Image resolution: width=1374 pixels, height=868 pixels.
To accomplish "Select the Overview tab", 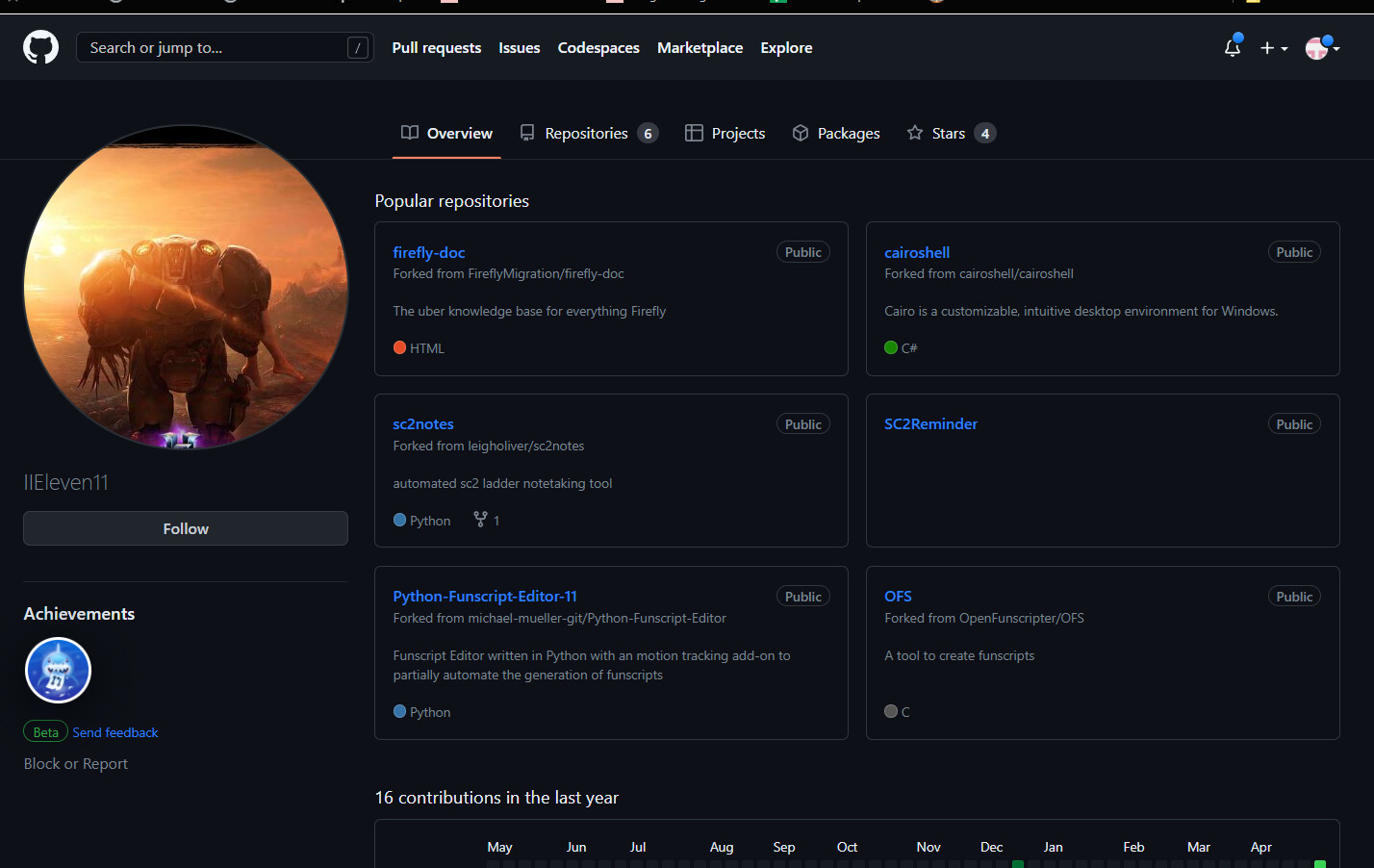I will point(446,133).
